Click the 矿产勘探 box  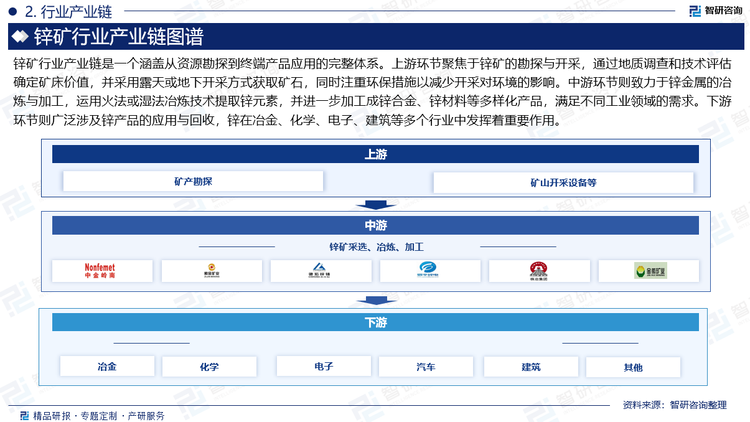coord(193,181)
